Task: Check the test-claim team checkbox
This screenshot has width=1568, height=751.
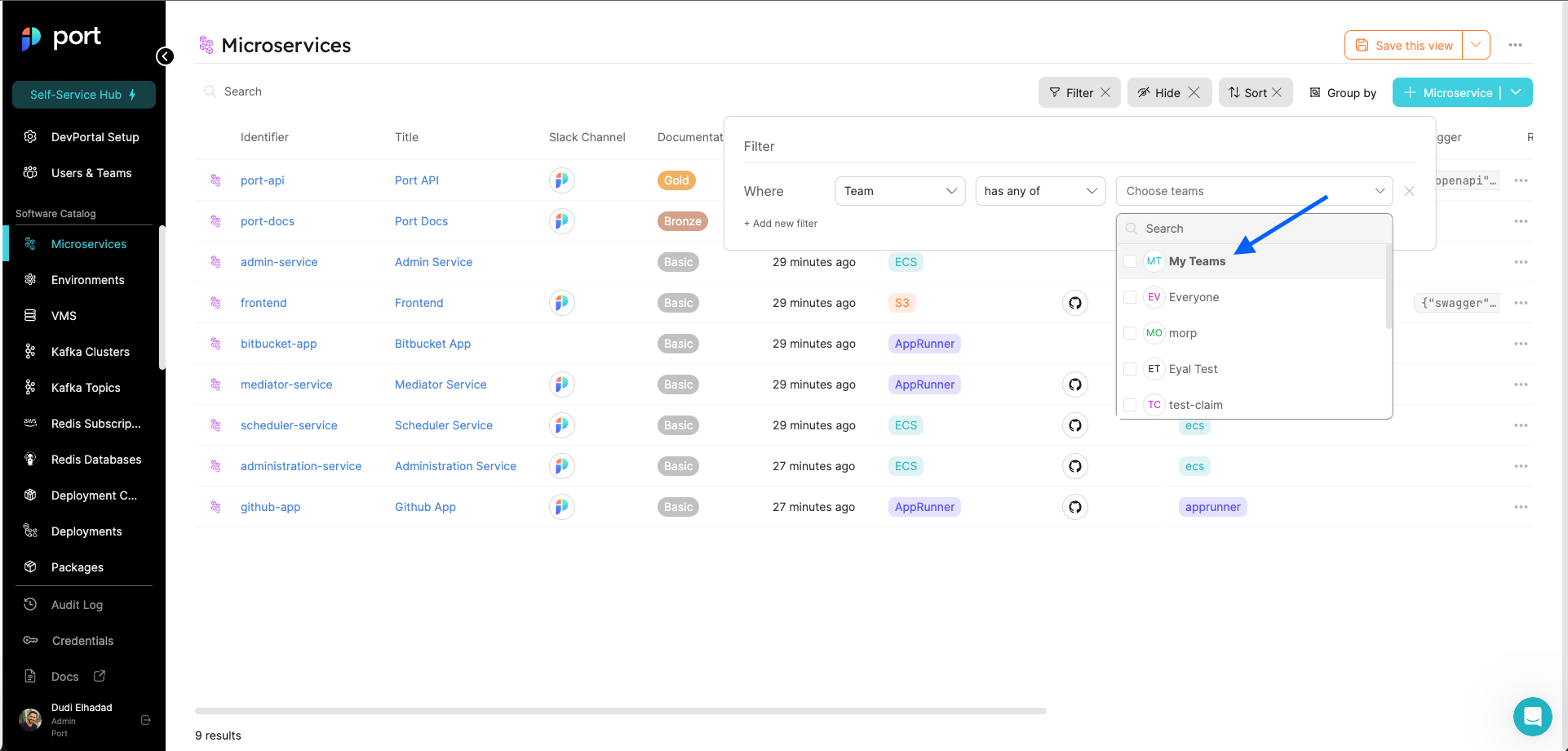Action: pyautogui.click(x=1130, y=405)
